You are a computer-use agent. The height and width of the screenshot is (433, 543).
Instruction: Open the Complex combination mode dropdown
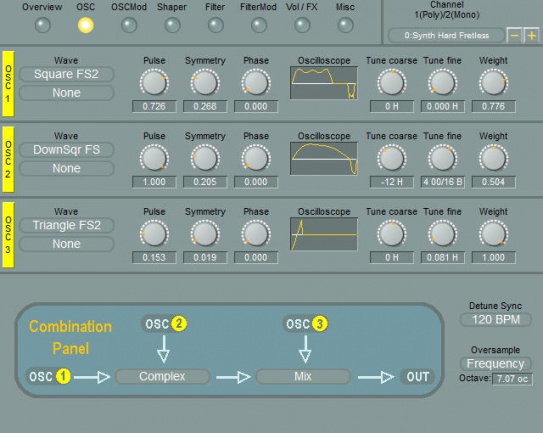click(162, 377)
